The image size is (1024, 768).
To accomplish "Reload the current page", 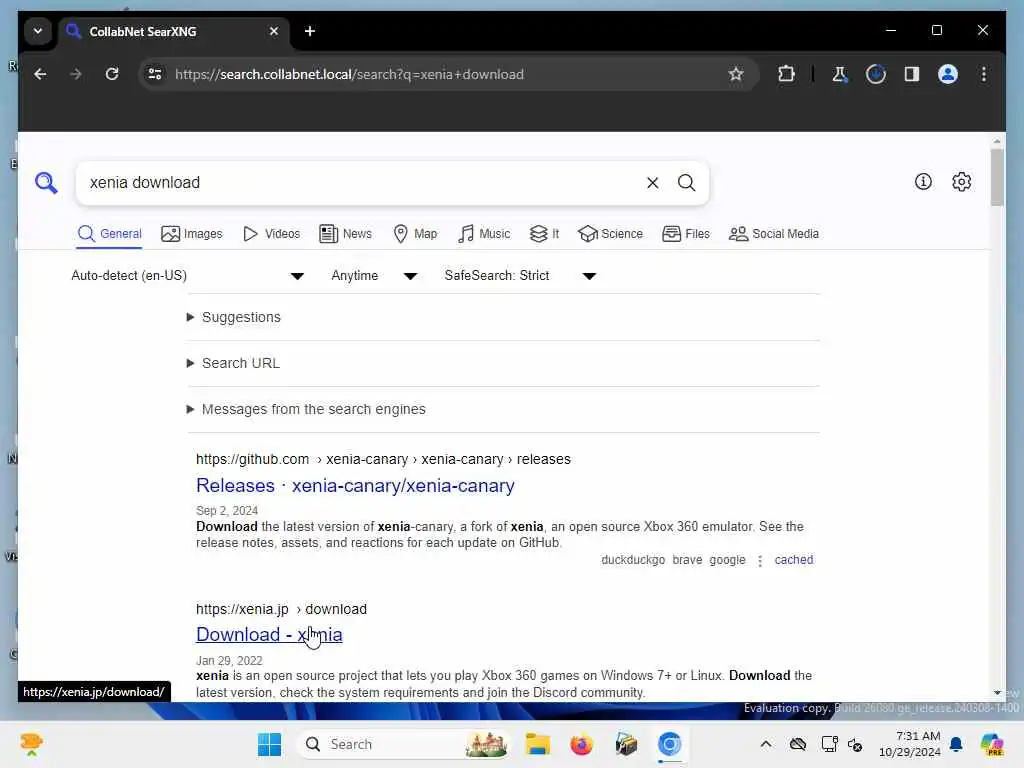I will [x=112, y=74].
